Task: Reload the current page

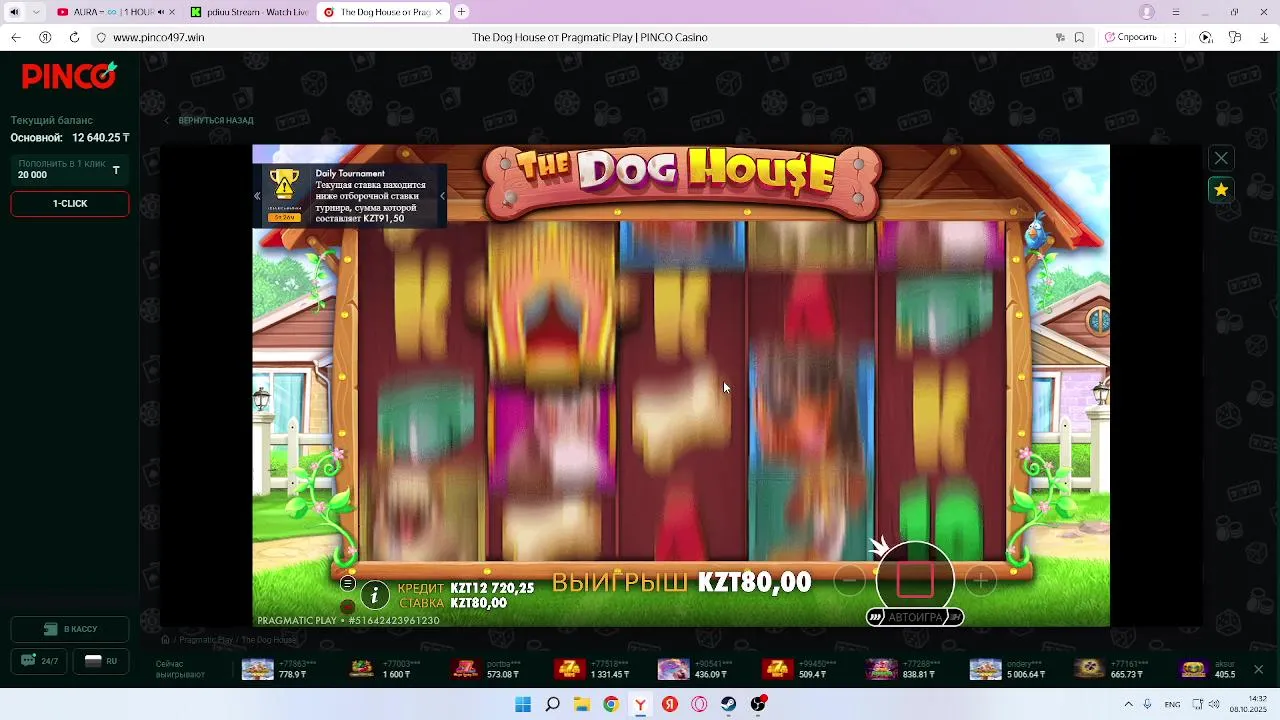Action: coord(74,37)
